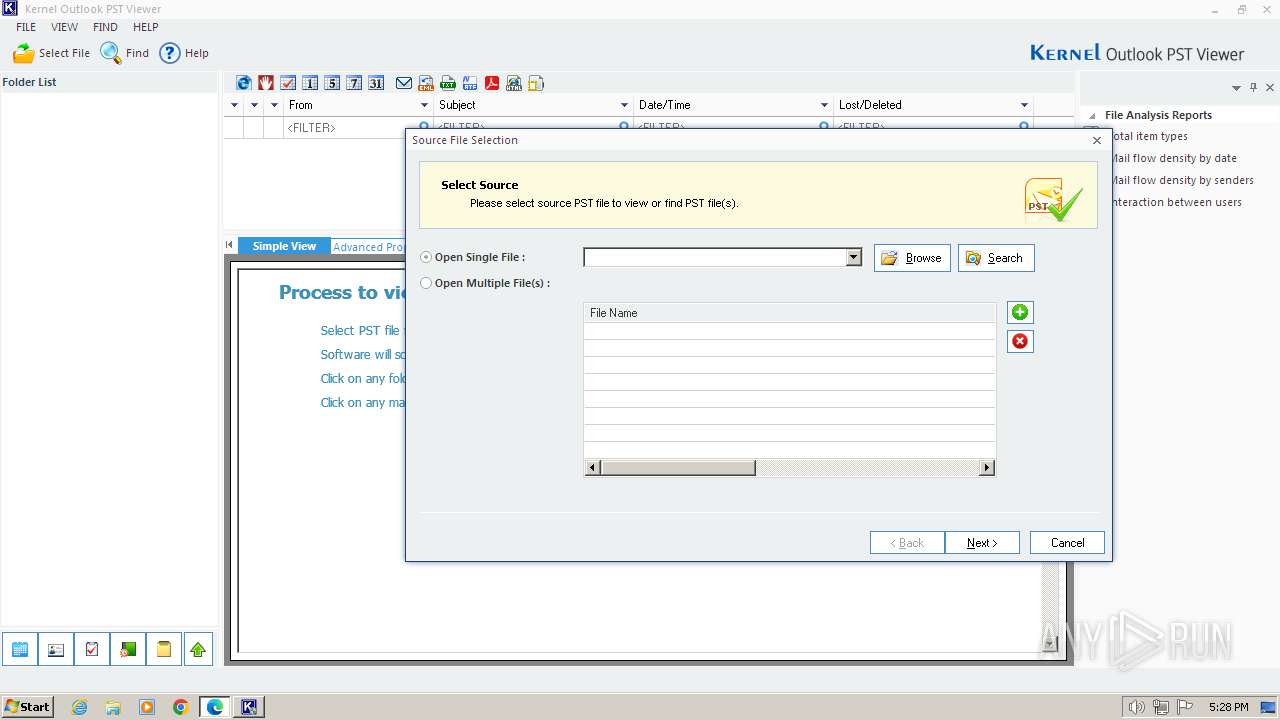Open Mail flow density by senders report
This screenshot has height=720, width=1280.
(x=1182, y=180)
